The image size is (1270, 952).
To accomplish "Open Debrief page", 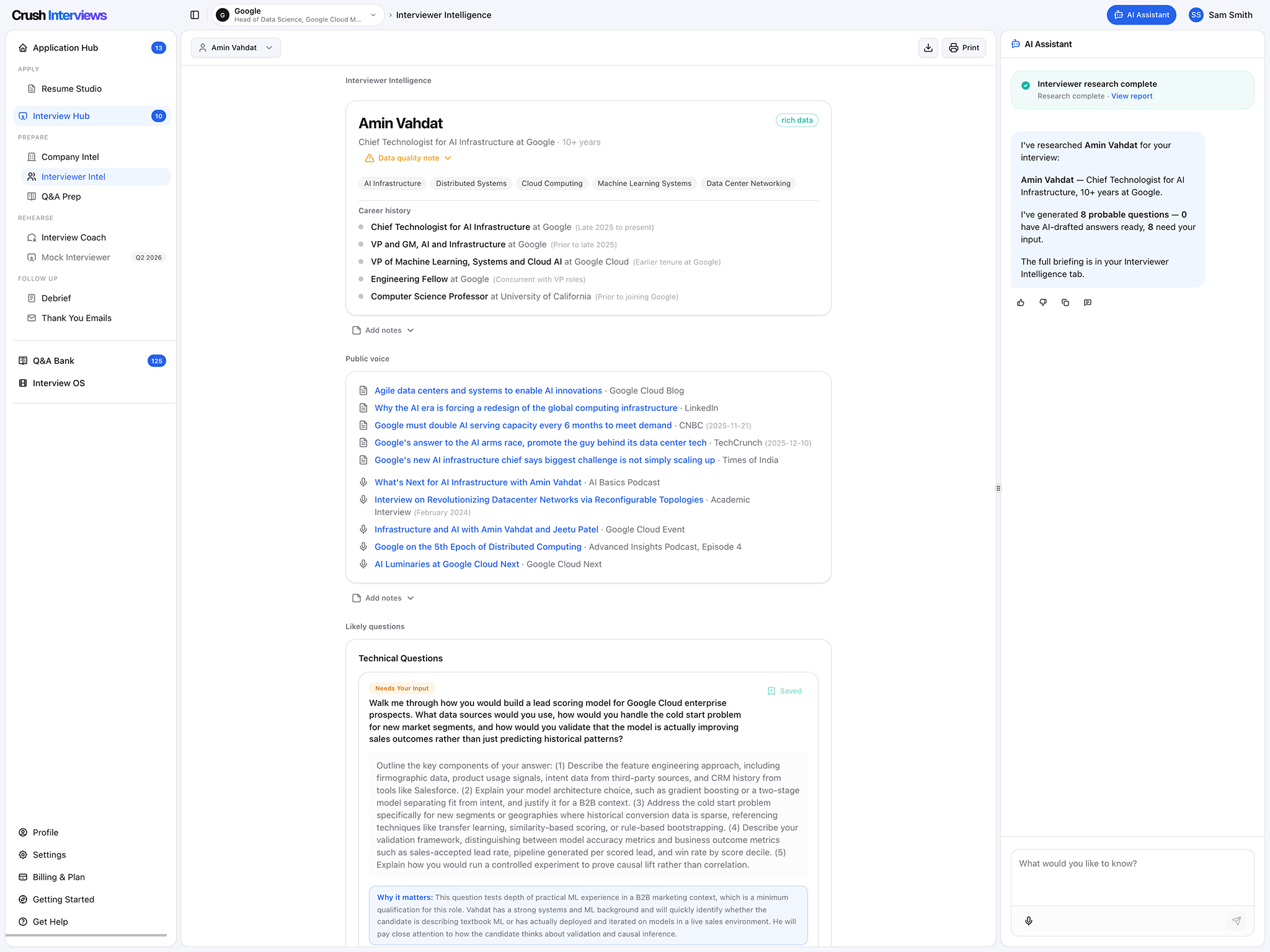I will coord(96,298).
